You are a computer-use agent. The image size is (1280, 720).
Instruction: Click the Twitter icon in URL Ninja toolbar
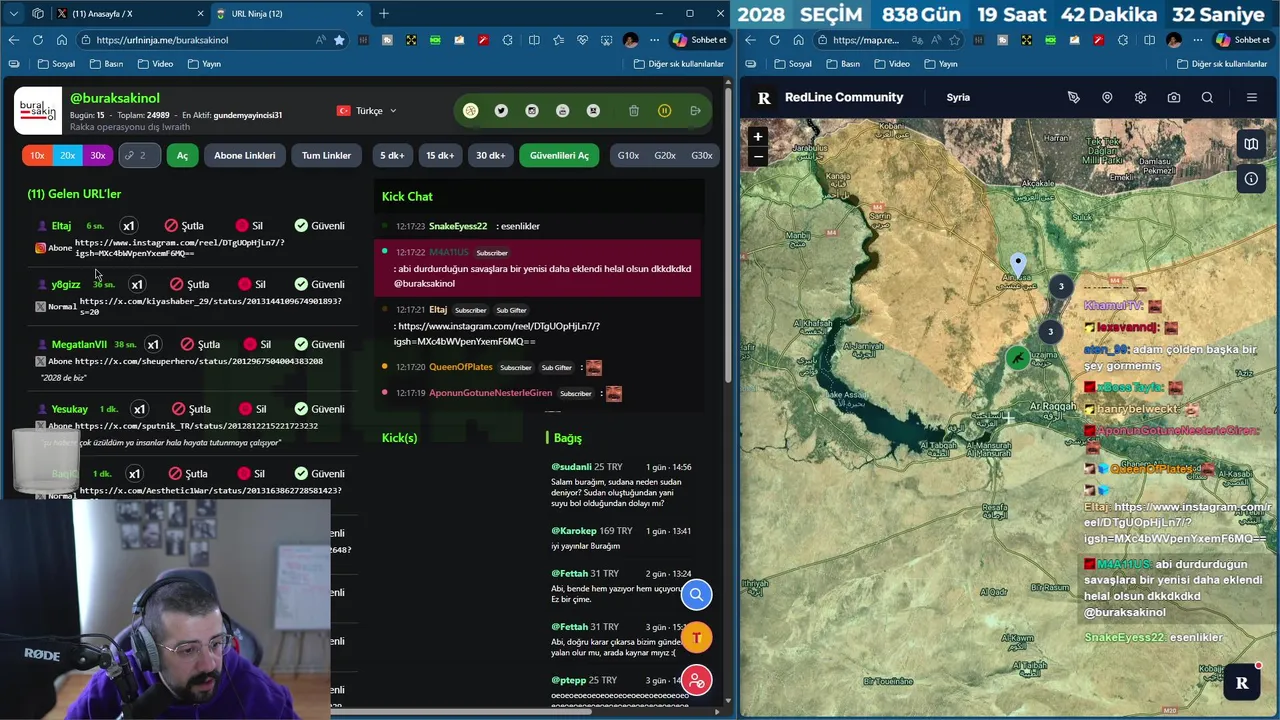click(x=501, y=111)
